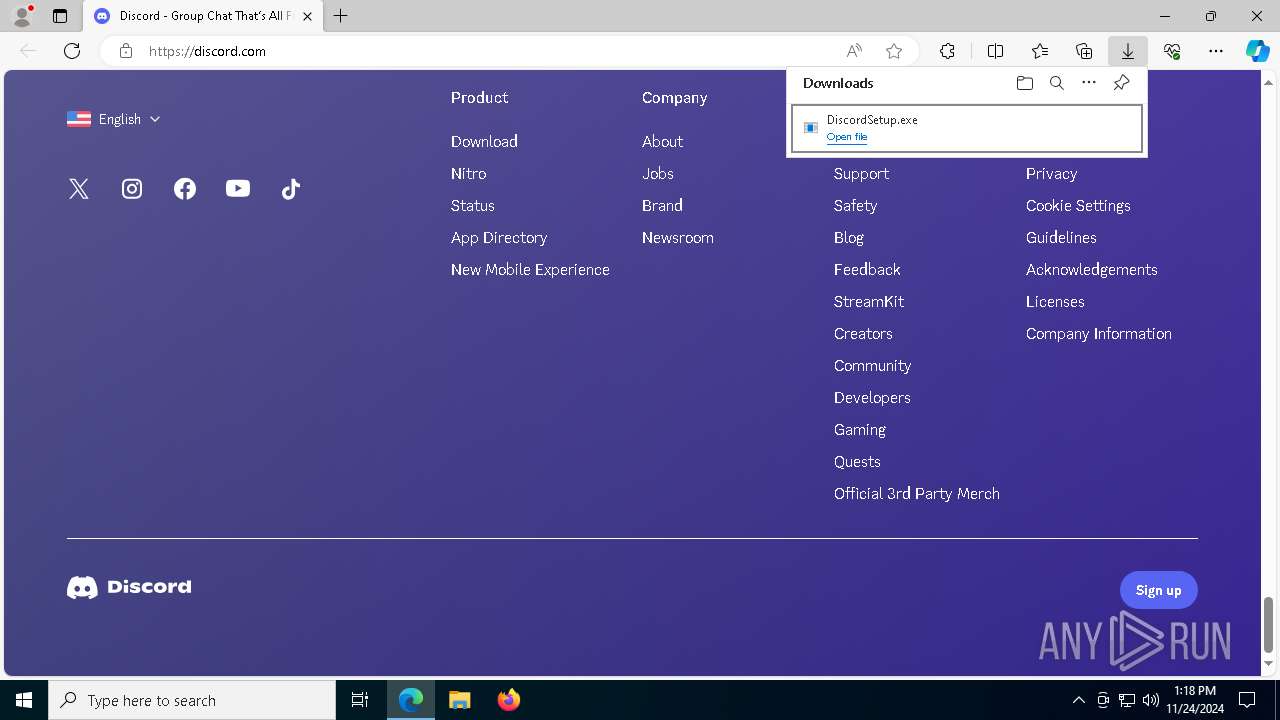Viewport: 1280px width, 720px height.
Task: Open browser Extensions icon
Action: coord(947,51)
